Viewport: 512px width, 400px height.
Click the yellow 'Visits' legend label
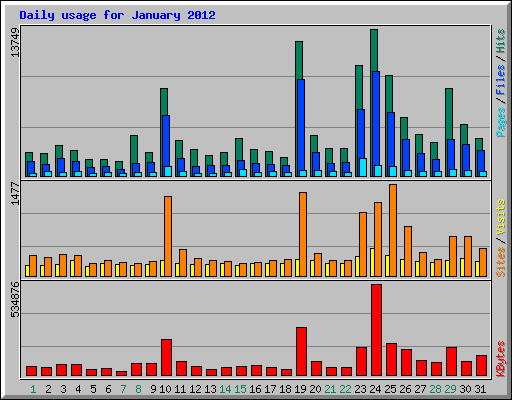click(x=500, y=218)
